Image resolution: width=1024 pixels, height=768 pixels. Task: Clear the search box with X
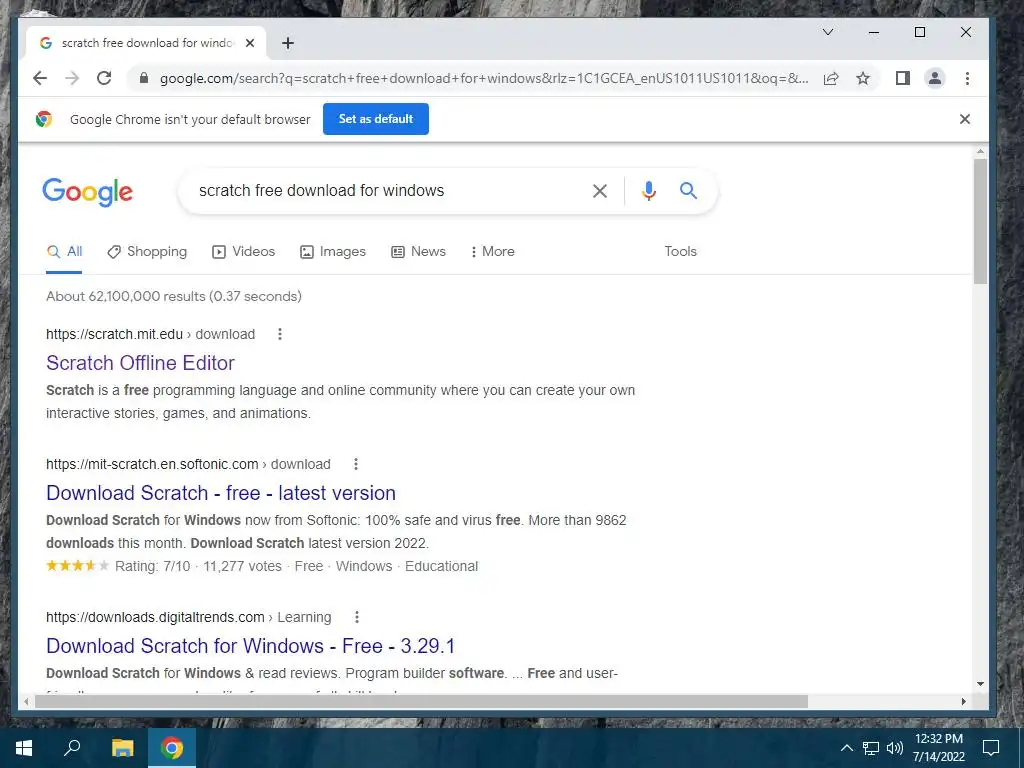coord(600,191)
